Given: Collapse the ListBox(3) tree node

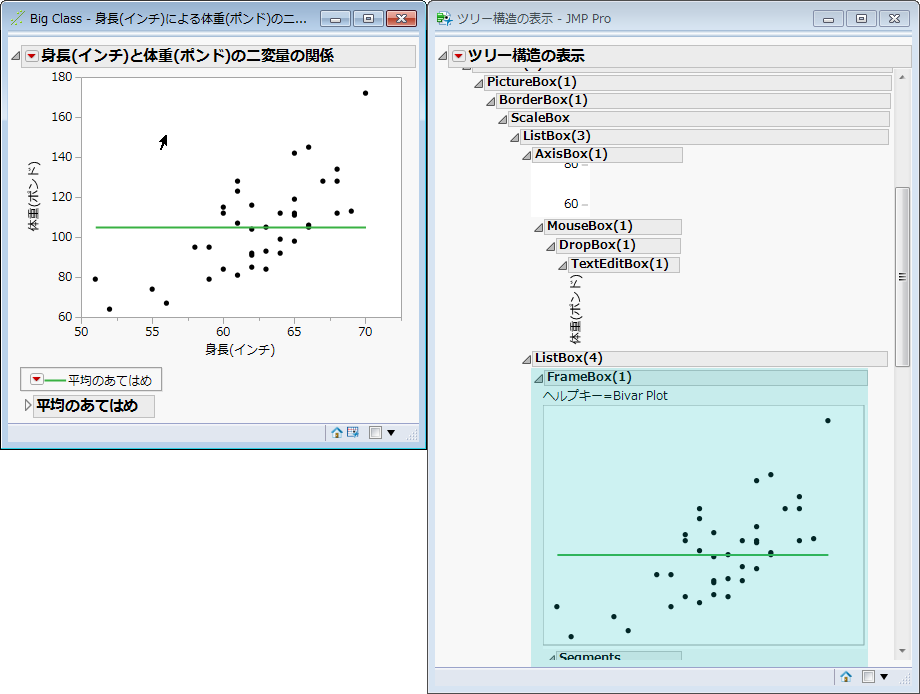Looking at the screenshot, I should (515, 137).
